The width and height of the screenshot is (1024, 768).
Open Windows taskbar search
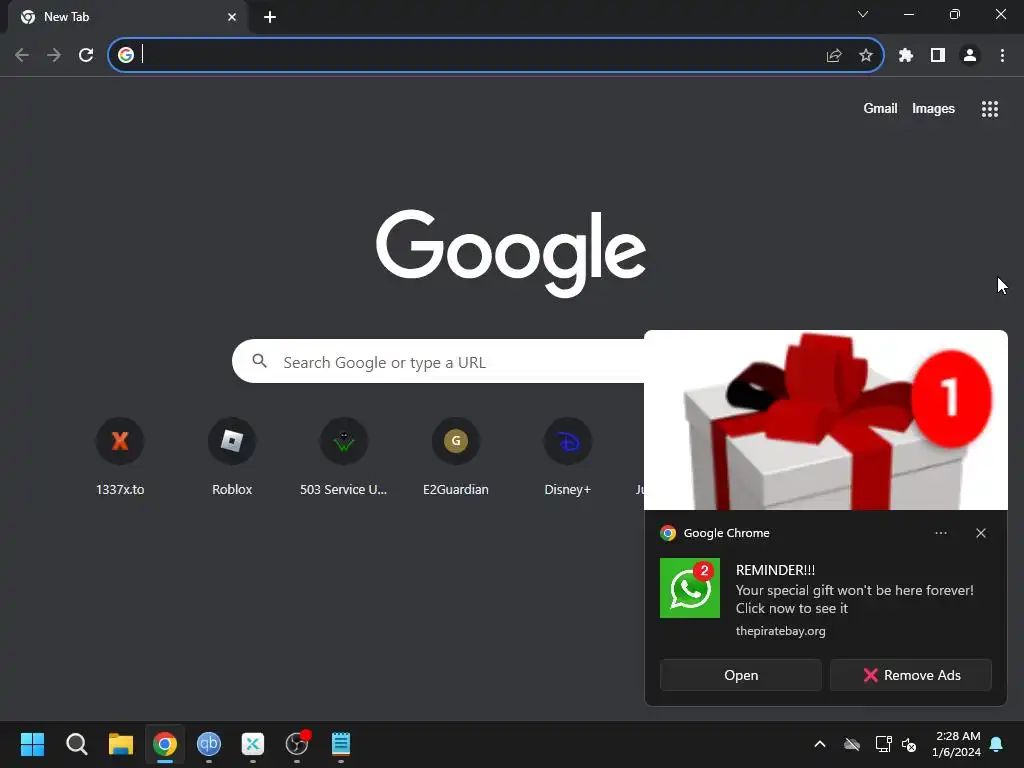(76, 744)
